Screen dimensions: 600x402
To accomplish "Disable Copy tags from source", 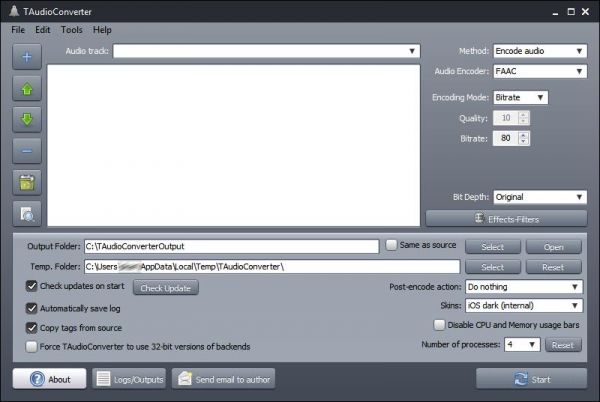I will (31, 328).
